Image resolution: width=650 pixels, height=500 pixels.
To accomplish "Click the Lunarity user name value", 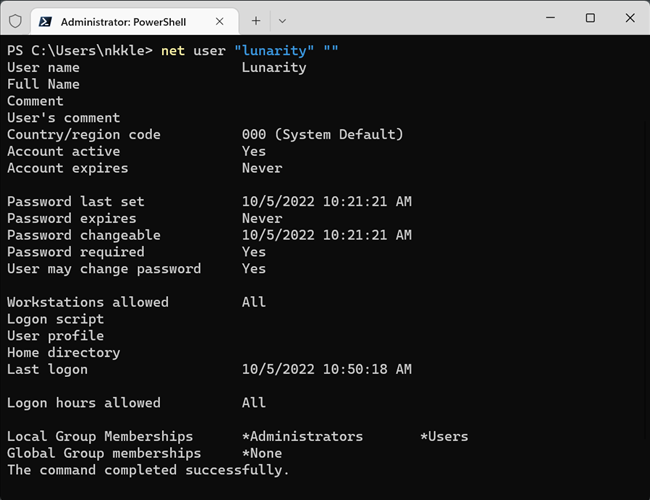I will (x=274, y=67).
